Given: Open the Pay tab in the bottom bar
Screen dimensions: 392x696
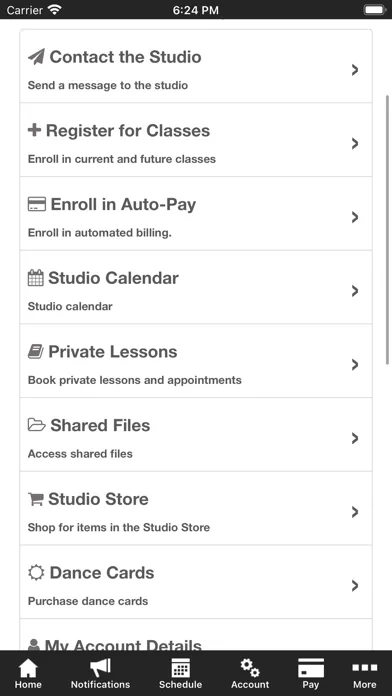Looking at the screenshot, I should click(x=311, y=674).
